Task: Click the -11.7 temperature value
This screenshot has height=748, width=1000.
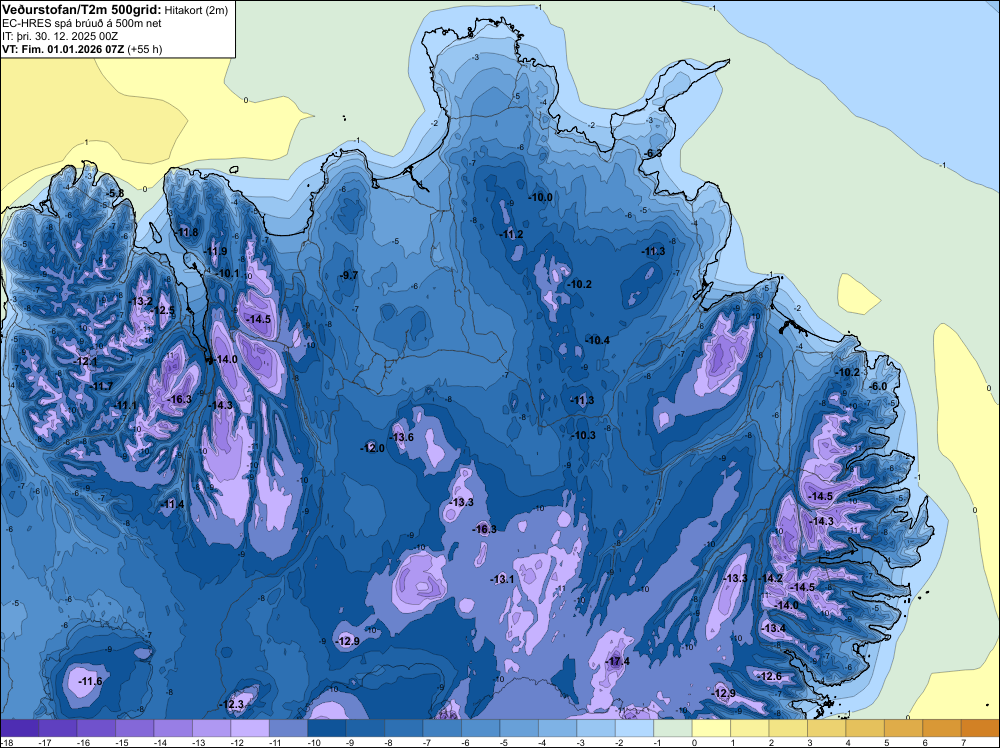Action: pos(101,386)
